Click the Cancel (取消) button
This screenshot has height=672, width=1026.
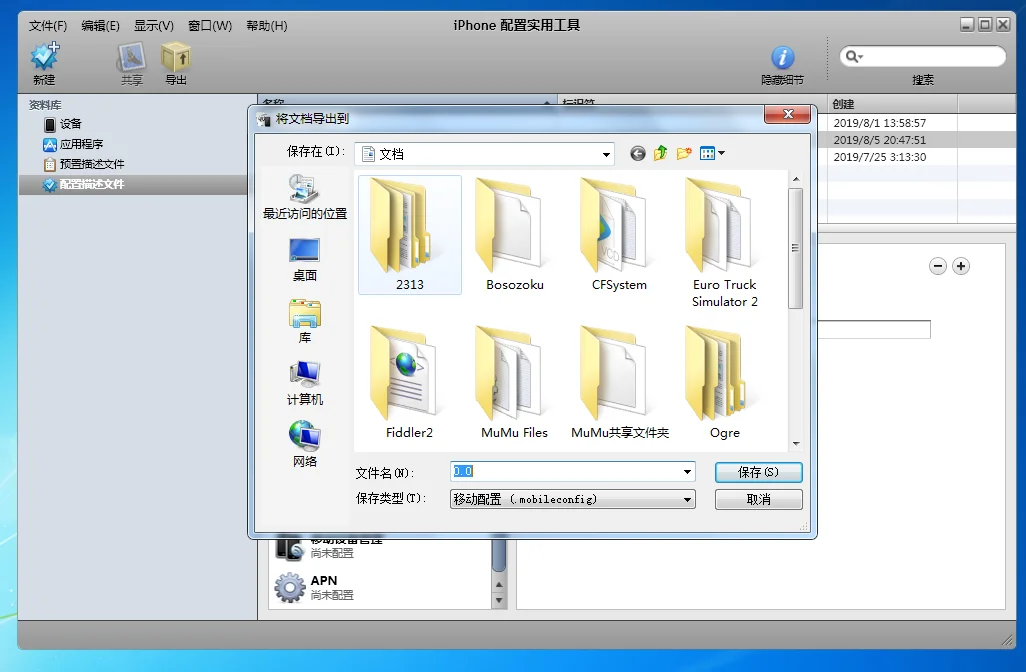point(758,499)
